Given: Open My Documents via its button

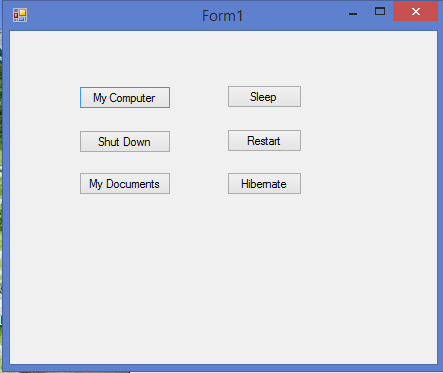Looking at the screenshot, I should [x=125, y=184].
